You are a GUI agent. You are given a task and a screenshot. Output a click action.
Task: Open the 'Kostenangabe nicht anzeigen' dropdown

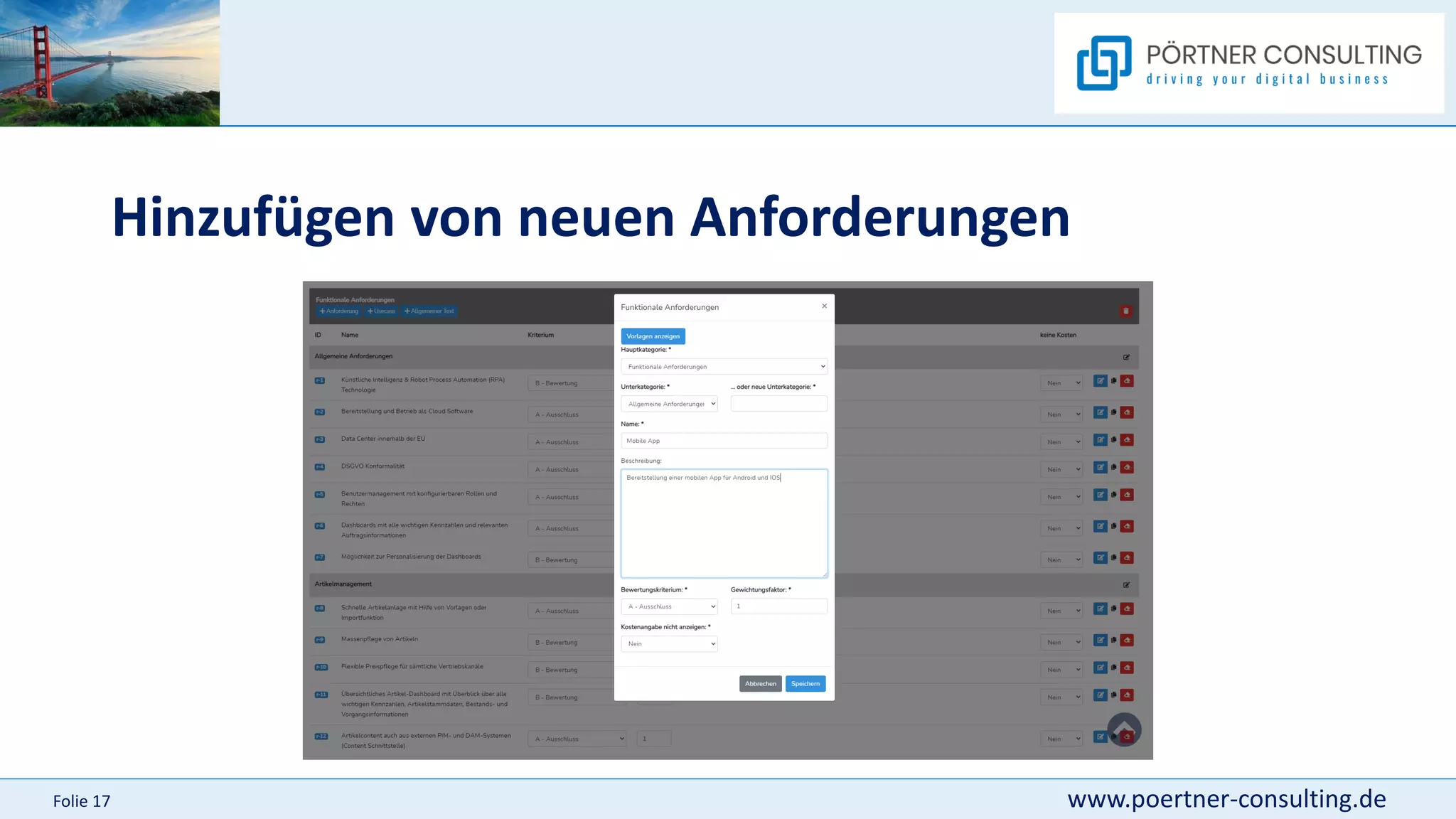(x=669, y=643)
